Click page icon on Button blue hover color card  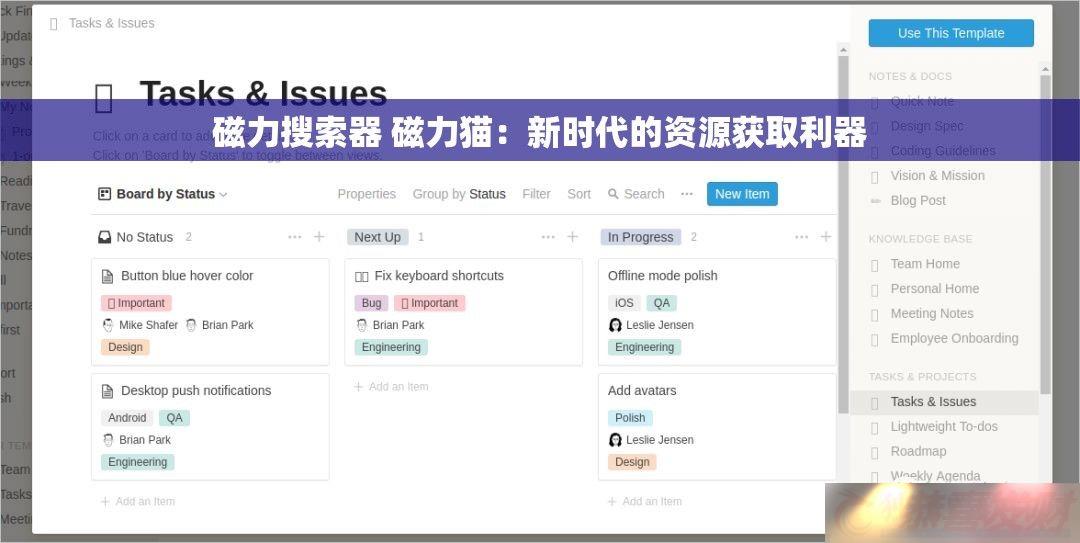pyautogui.click(x=107, y=276)
